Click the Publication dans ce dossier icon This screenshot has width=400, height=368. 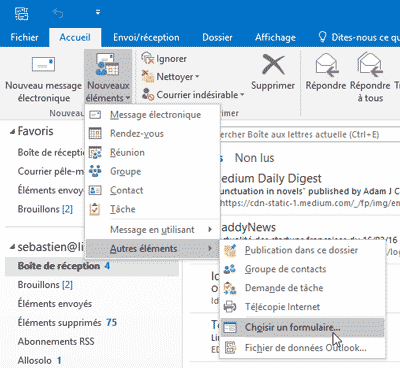point(230,250)
